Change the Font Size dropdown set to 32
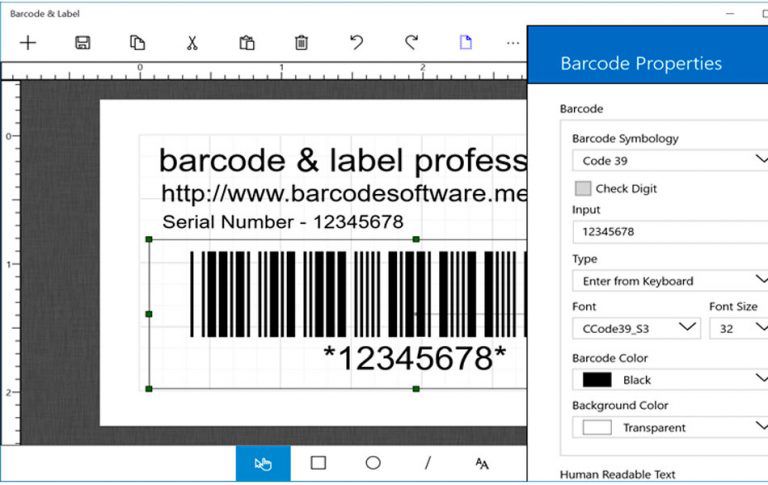This screenshot has height=485, width=768. pyautogui.click(x=738, y=327)
